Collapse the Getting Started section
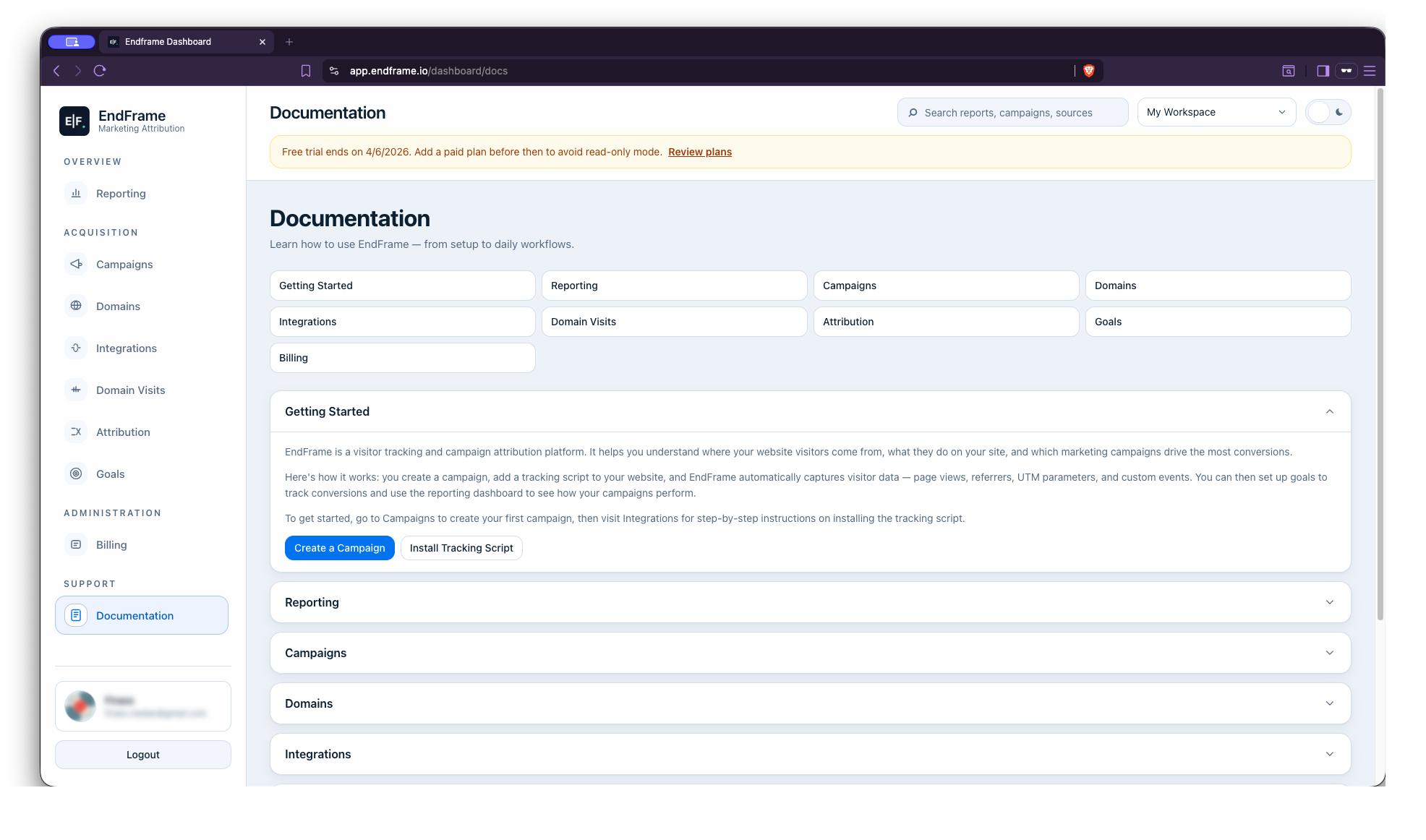The image size is (1426, 840). click(1329, 411)
